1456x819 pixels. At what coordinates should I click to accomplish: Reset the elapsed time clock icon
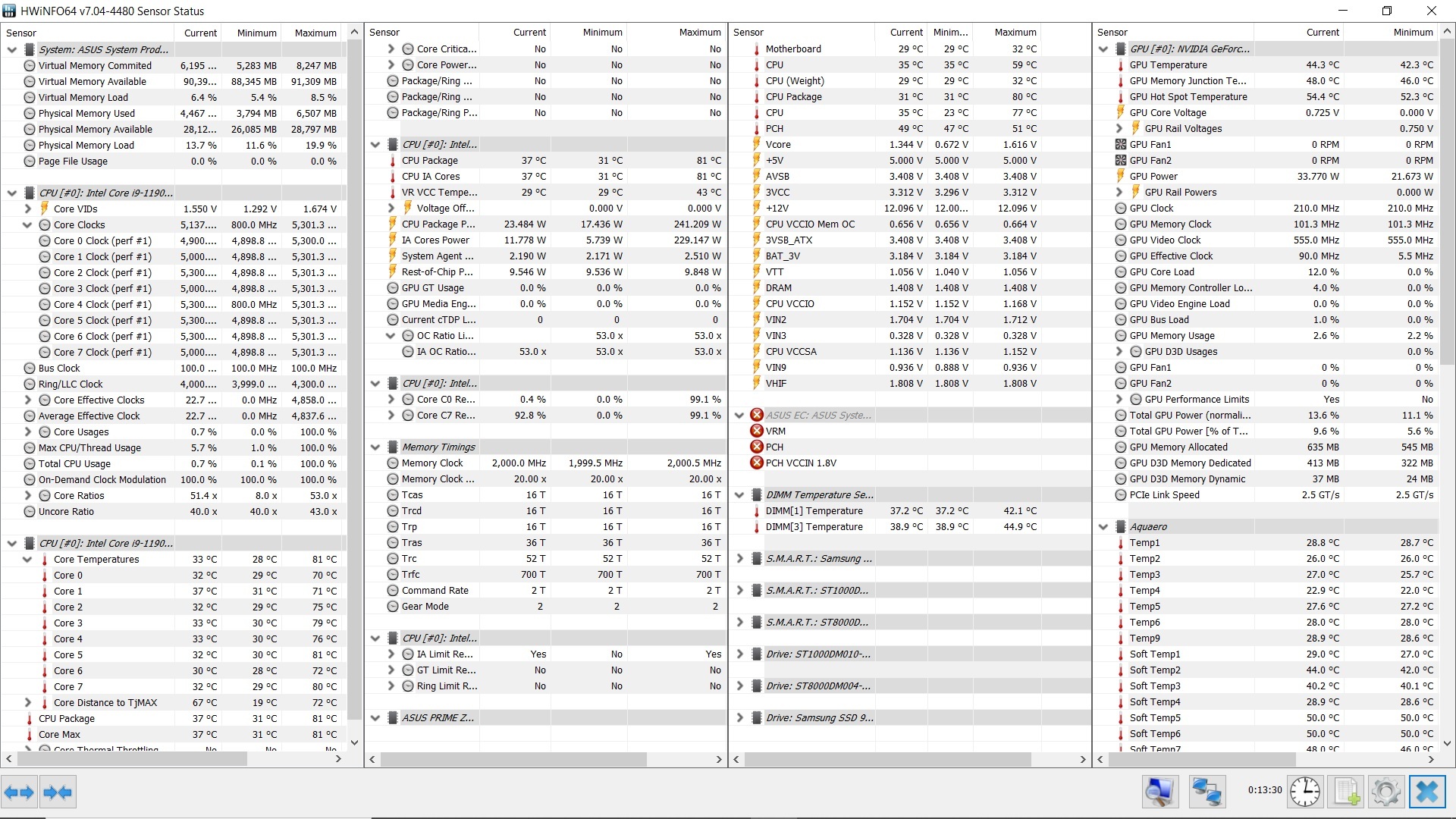coord(1305,792)
